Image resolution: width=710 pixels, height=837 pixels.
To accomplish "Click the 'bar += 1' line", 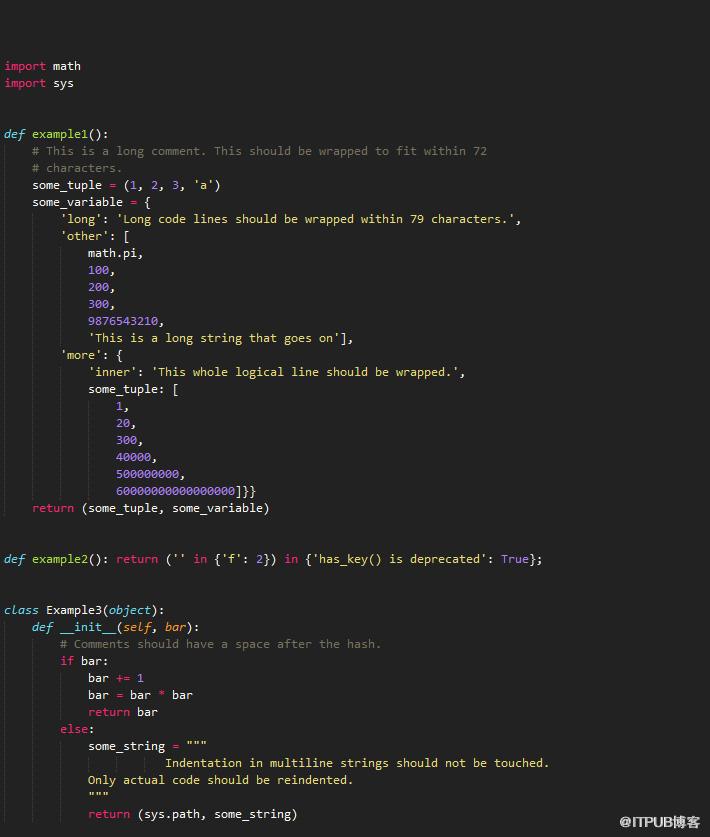I will pos(116,678).
